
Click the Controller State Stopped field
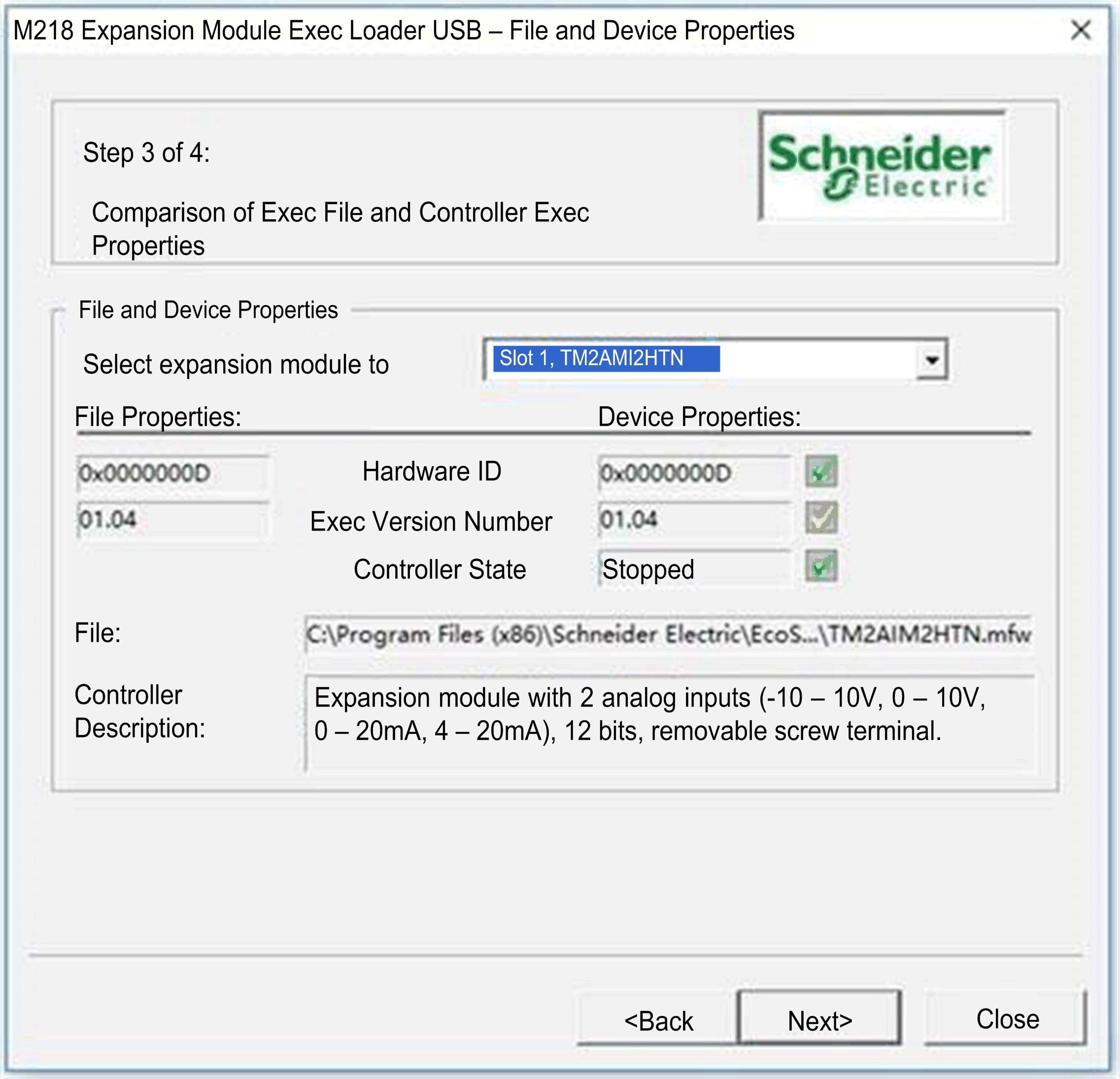pos(694,569)
